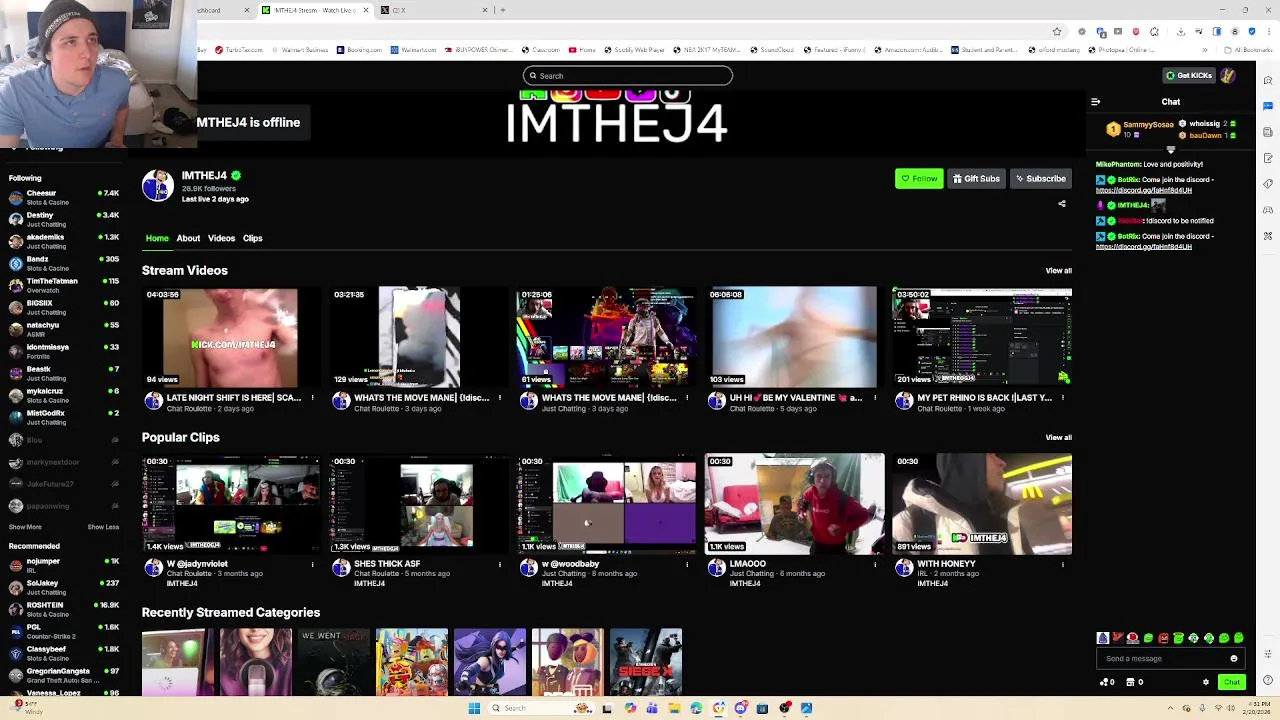
Task: Switch to the About tab
Action: click(188, 238)
